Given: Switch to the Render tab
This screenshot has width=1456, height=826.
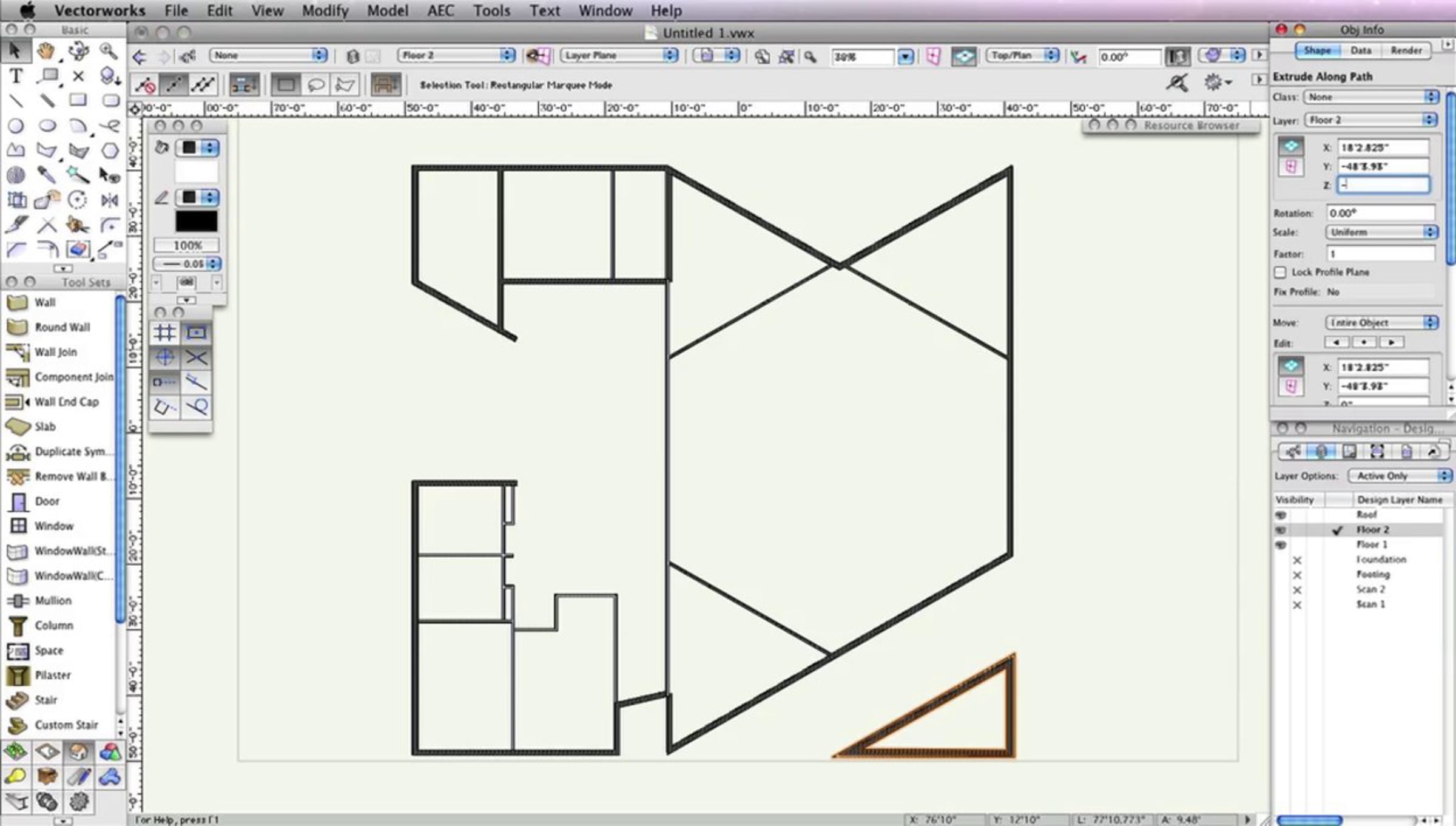Looking at the screenshot, I should 1406,50.
